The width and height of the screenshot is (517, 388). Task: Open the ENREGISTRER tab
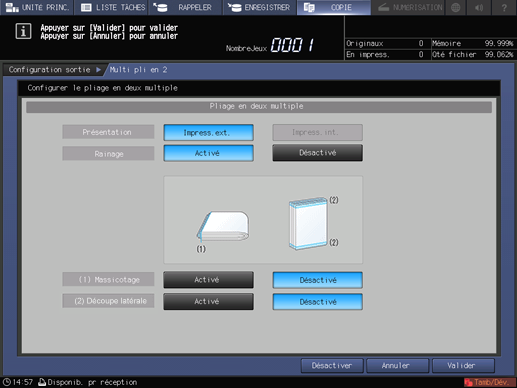click(x=260, y=7)
